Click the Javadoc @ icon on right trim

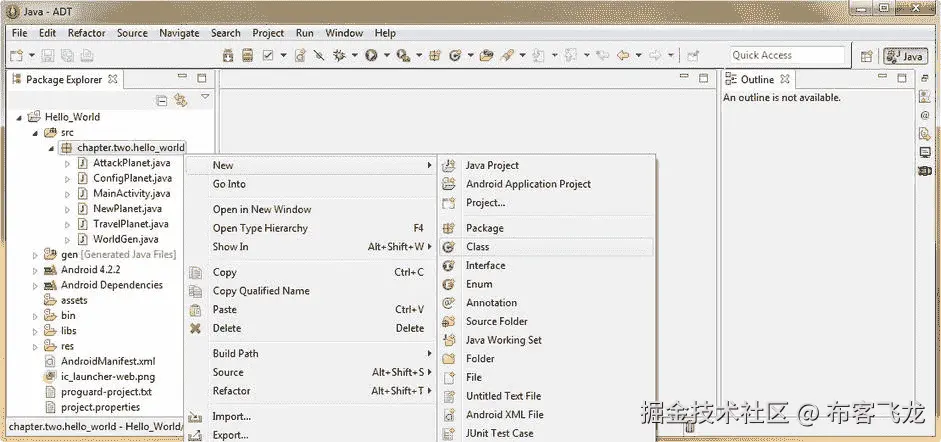tap(925, 115)
